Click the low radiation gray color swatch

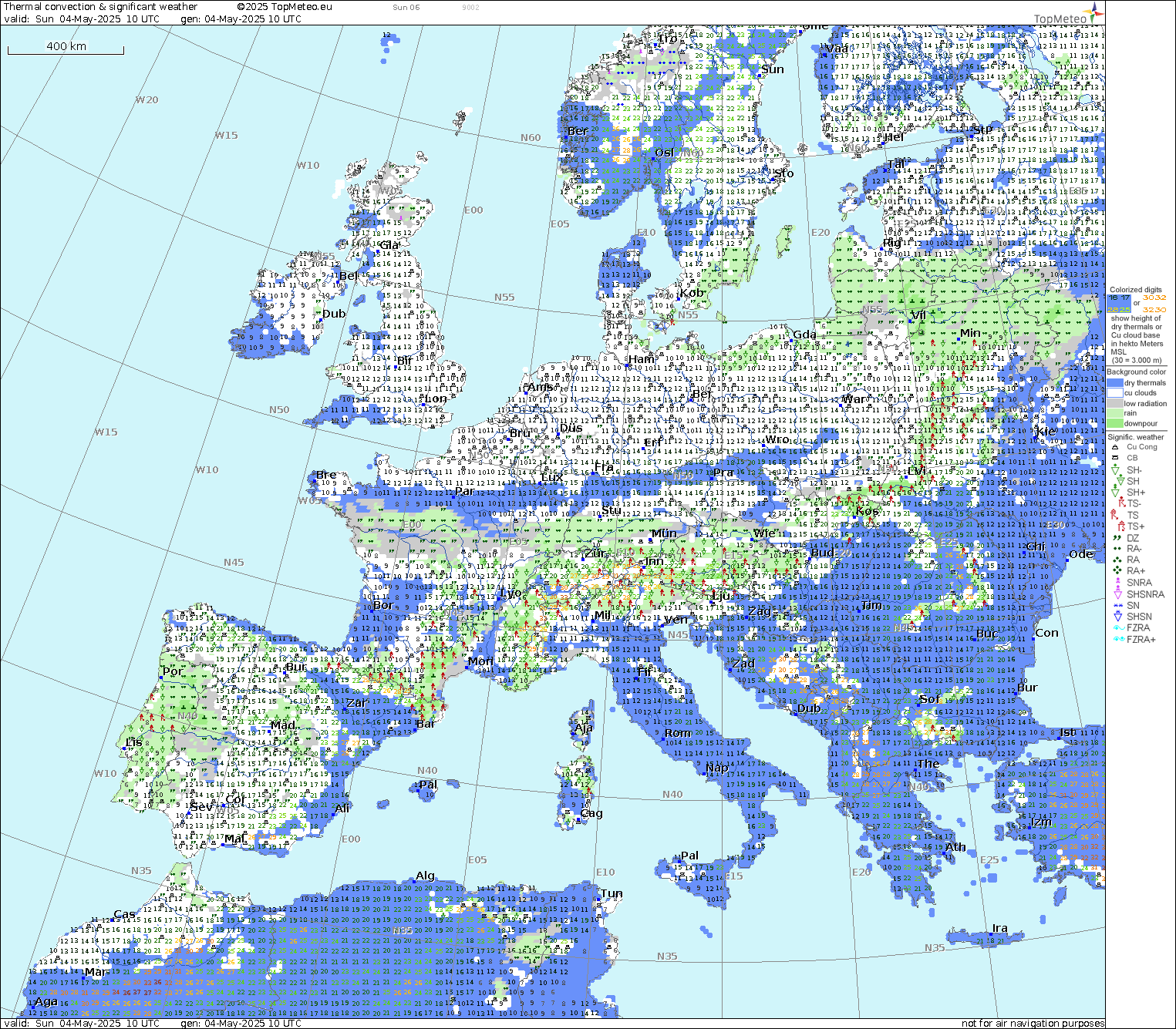click(1115, 403)
